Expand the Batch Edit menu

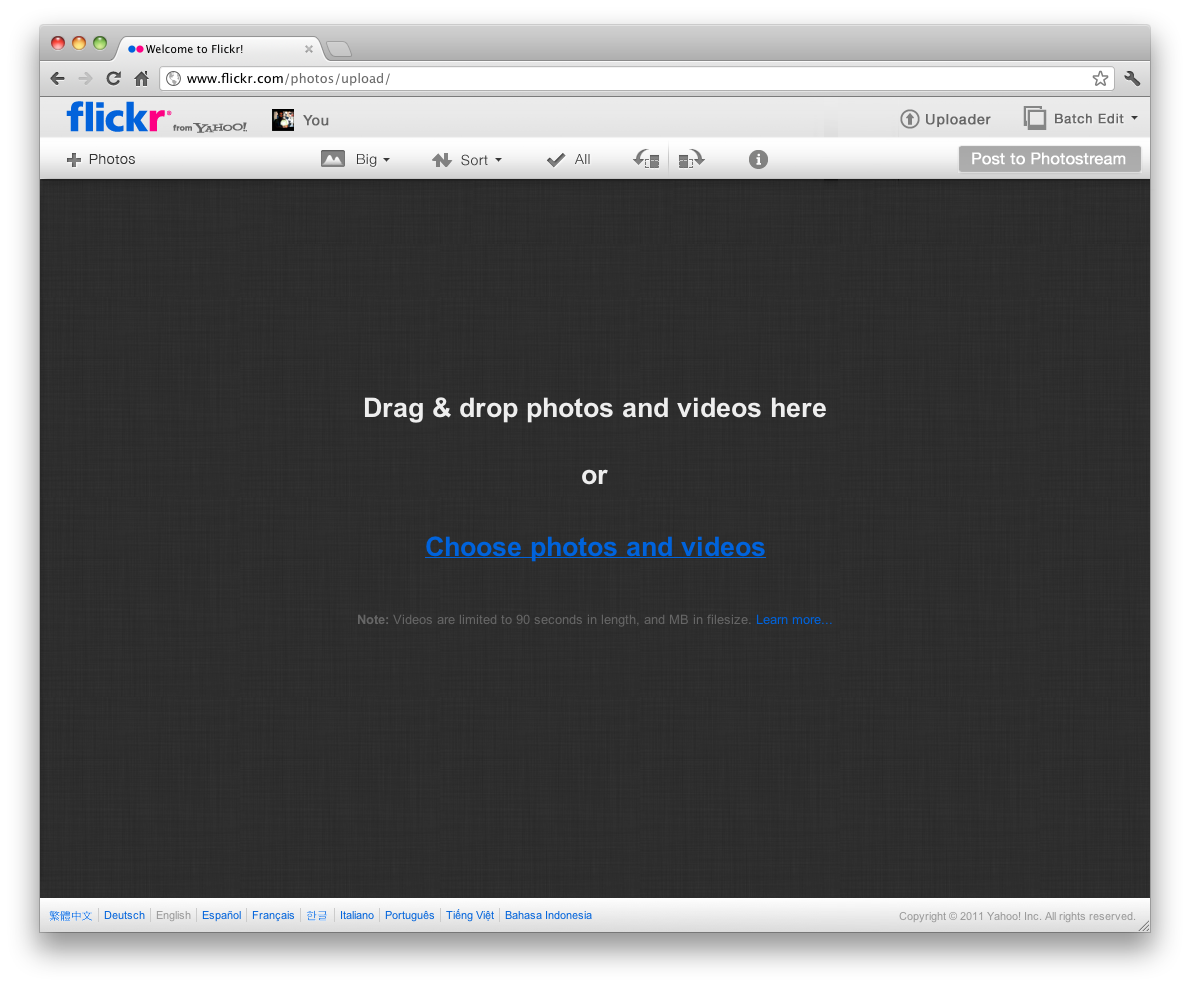coord(1081,118)
